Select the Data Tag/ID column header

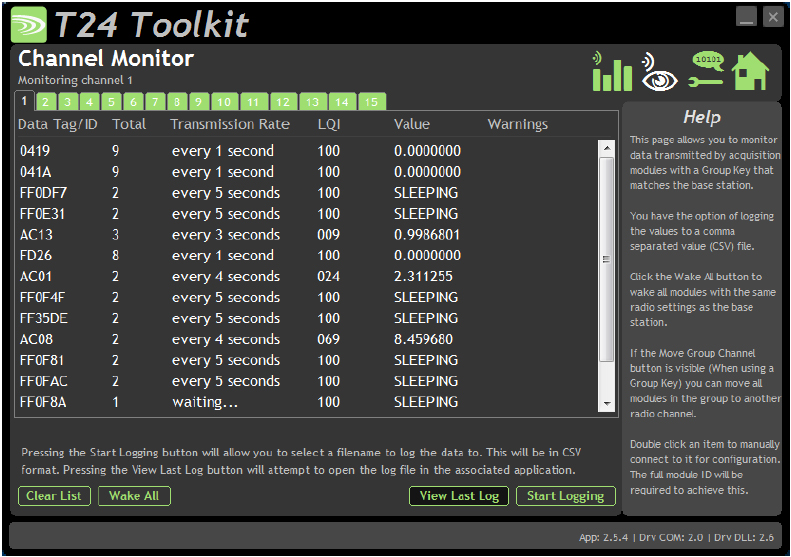tap(58, 125)
